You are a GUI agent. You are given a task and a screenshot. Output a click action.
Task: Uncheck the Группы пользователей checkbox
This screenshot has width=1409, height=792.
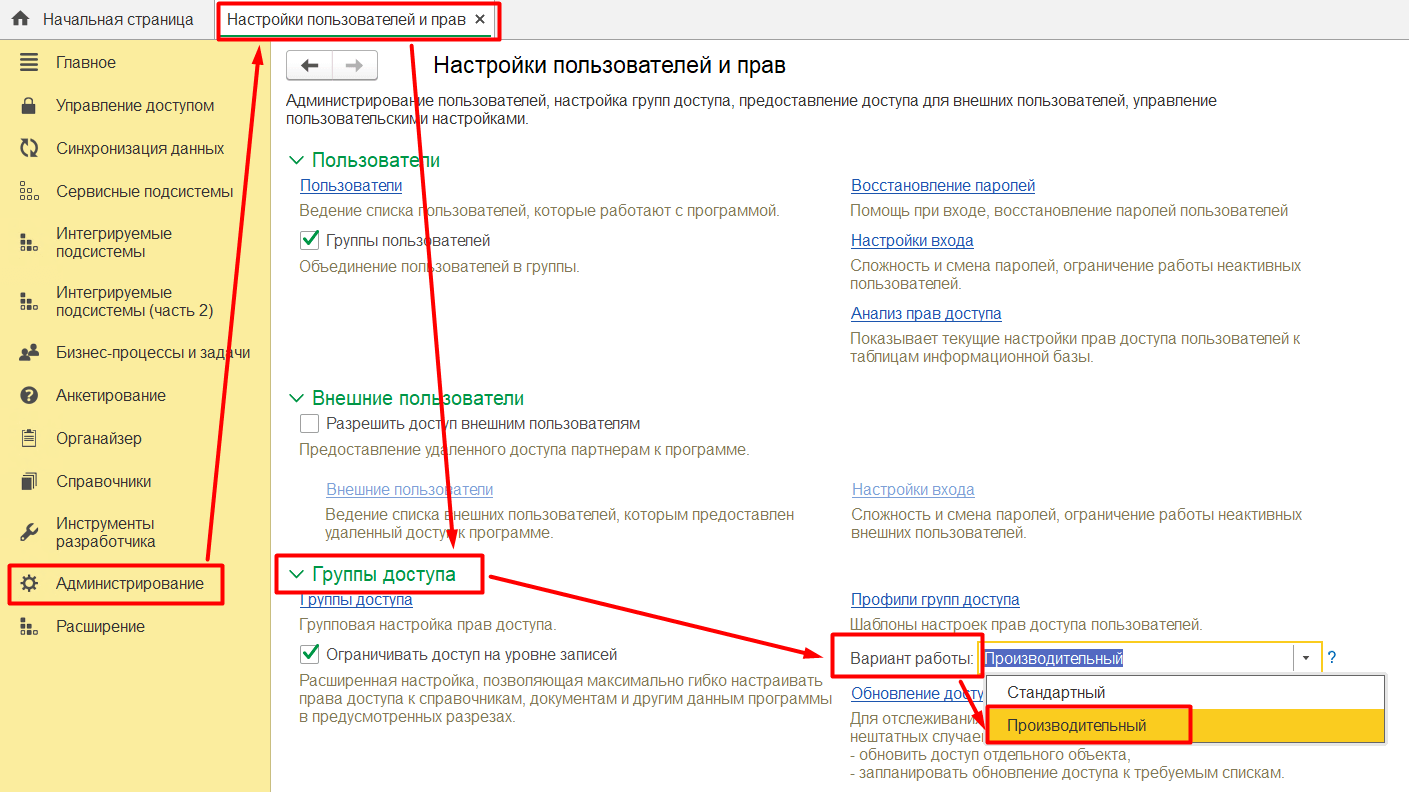pos(310,241)
